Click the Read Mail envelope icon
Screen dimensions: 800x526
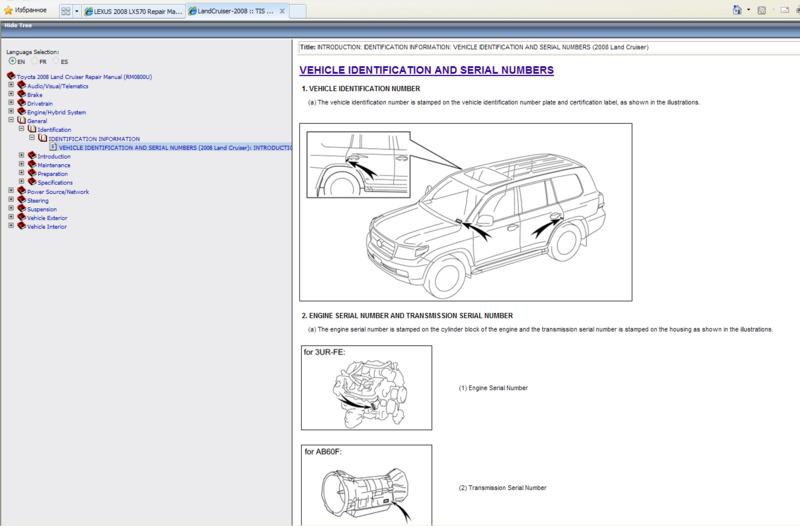click(785, 10)
